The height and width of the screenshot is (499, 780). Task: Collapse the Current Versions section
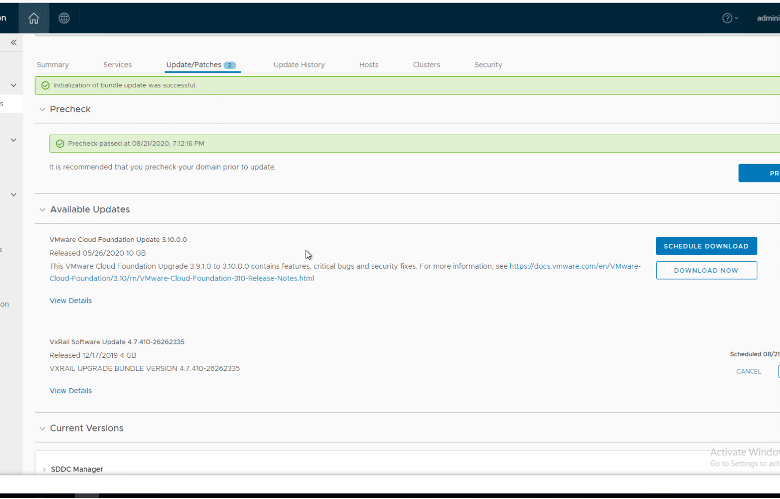[42, 428]
